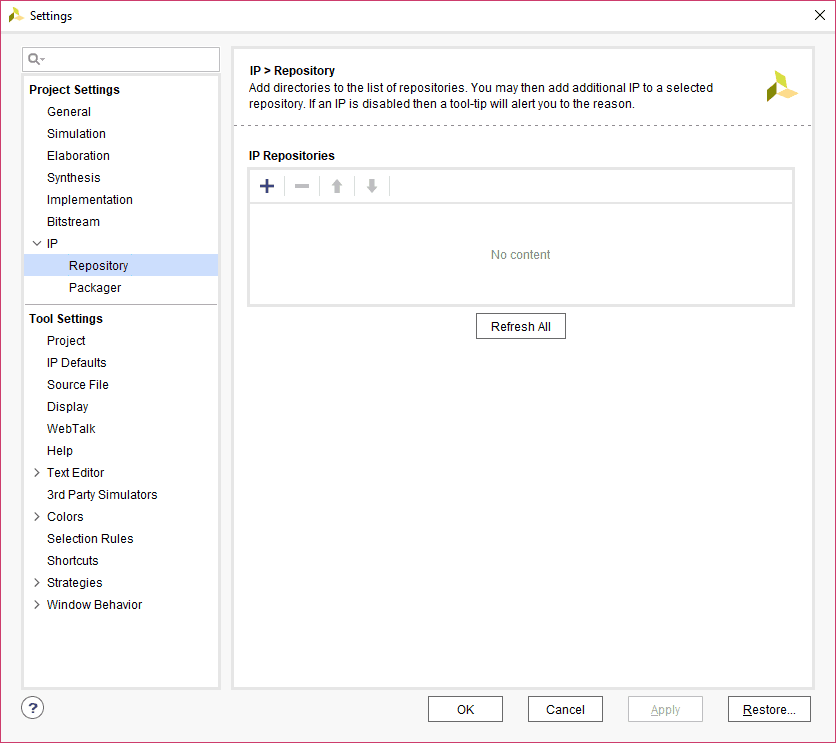Image resolution: width=836 pixels, height=743 pixels.
Task: Click the search magnifier icon
Action: pyautogui.click(x=36, y=60)
